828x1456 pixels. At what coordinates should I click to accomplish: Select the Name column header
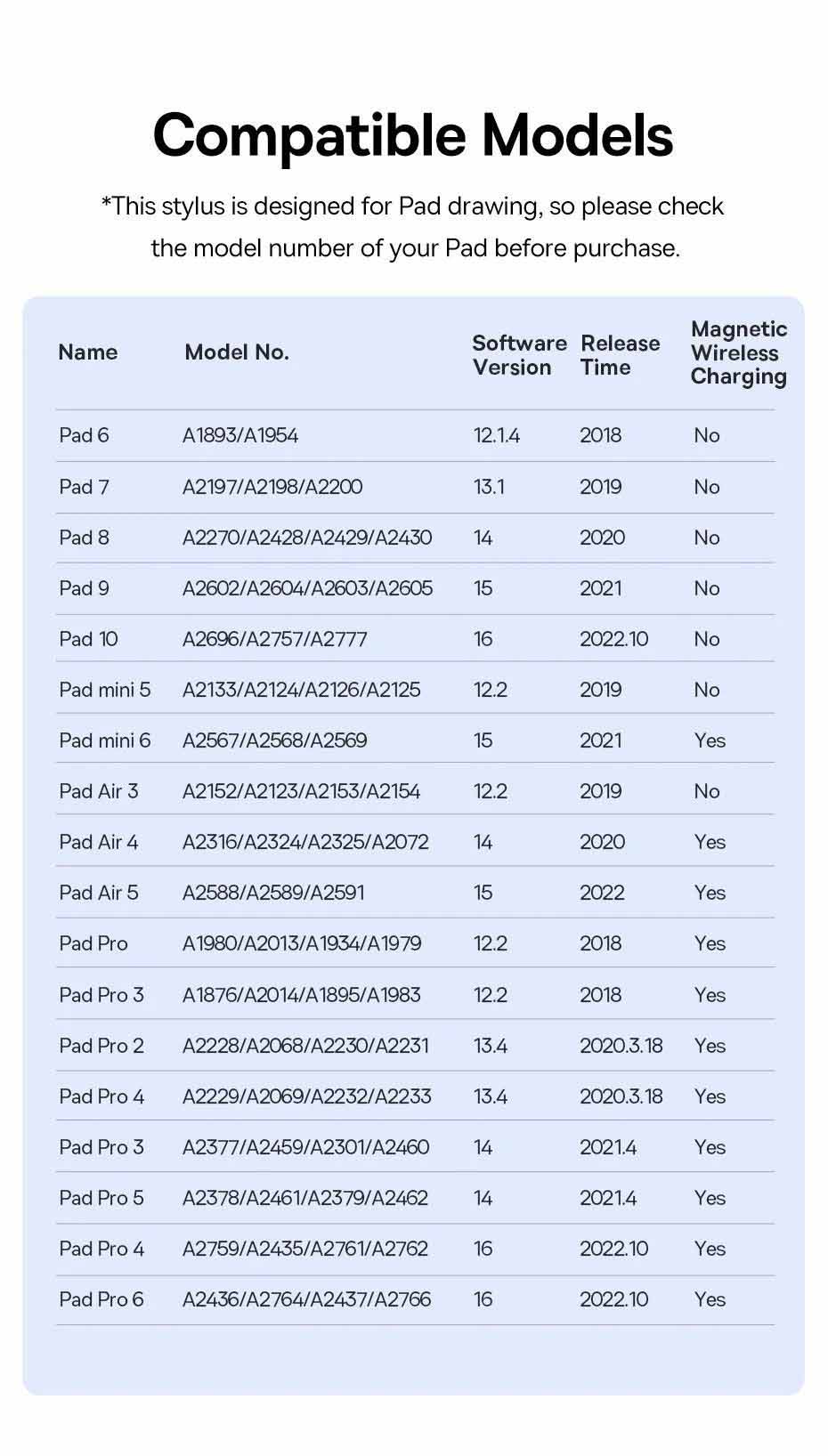[x=88, y=352]
